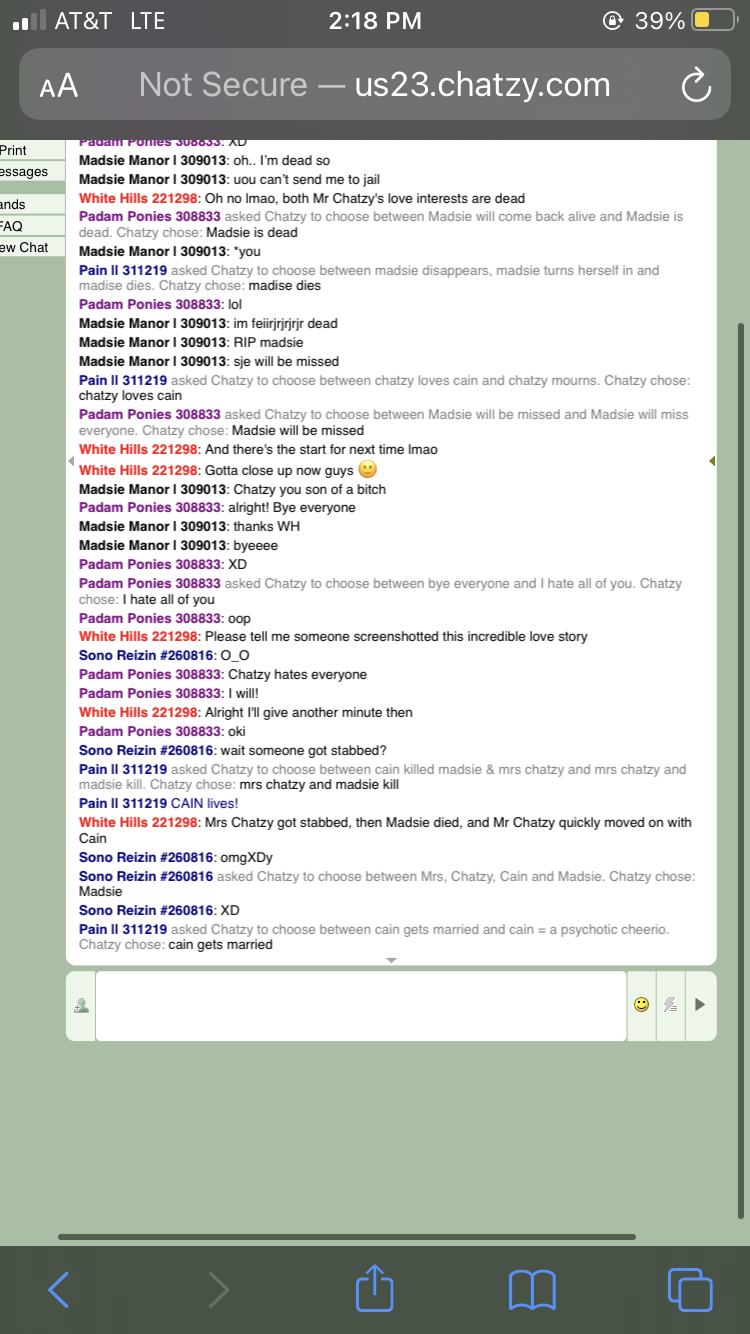Open the AA text size menu
Image resolution: width=750 pixels, height=1334 pixels.
coord(59,87)
